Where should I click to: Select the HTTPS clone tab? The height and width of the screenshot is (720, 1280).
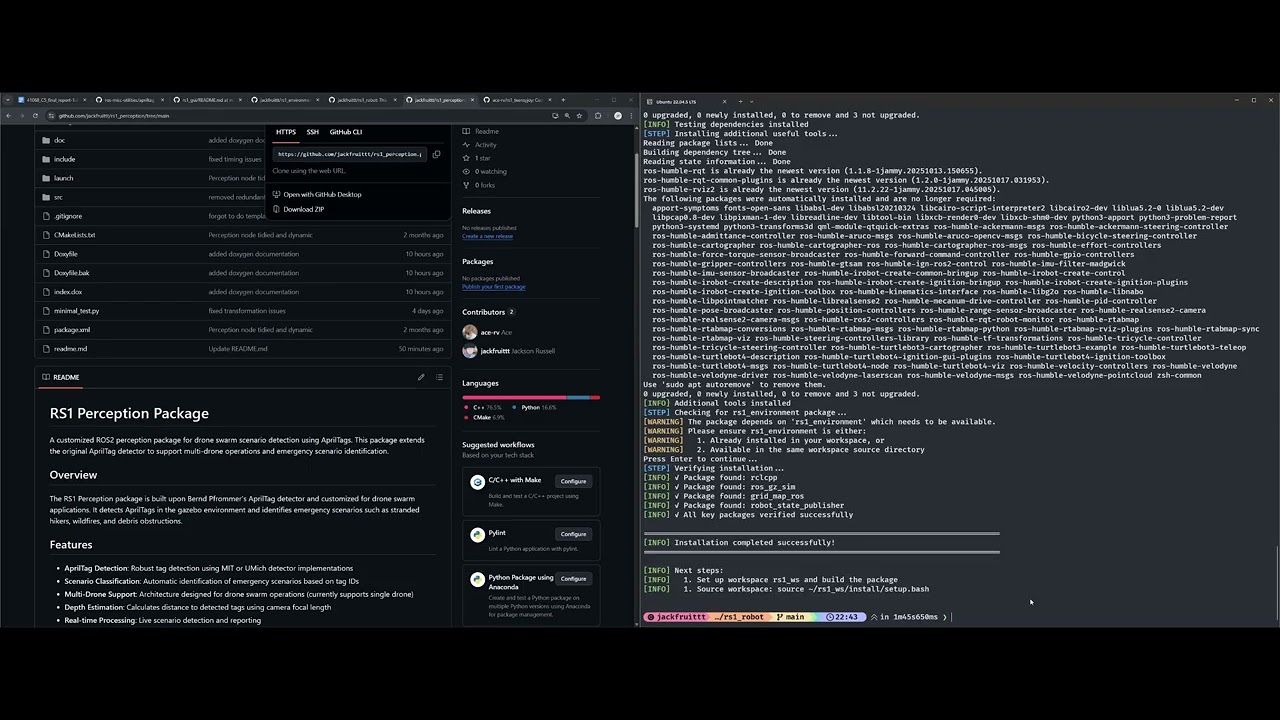click(286, 132)
